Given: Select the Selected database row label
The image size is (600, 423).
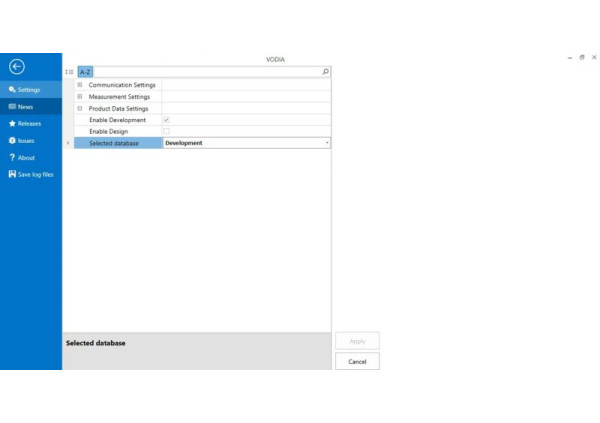Looking at the screenshot, I should tap(114, 143).
